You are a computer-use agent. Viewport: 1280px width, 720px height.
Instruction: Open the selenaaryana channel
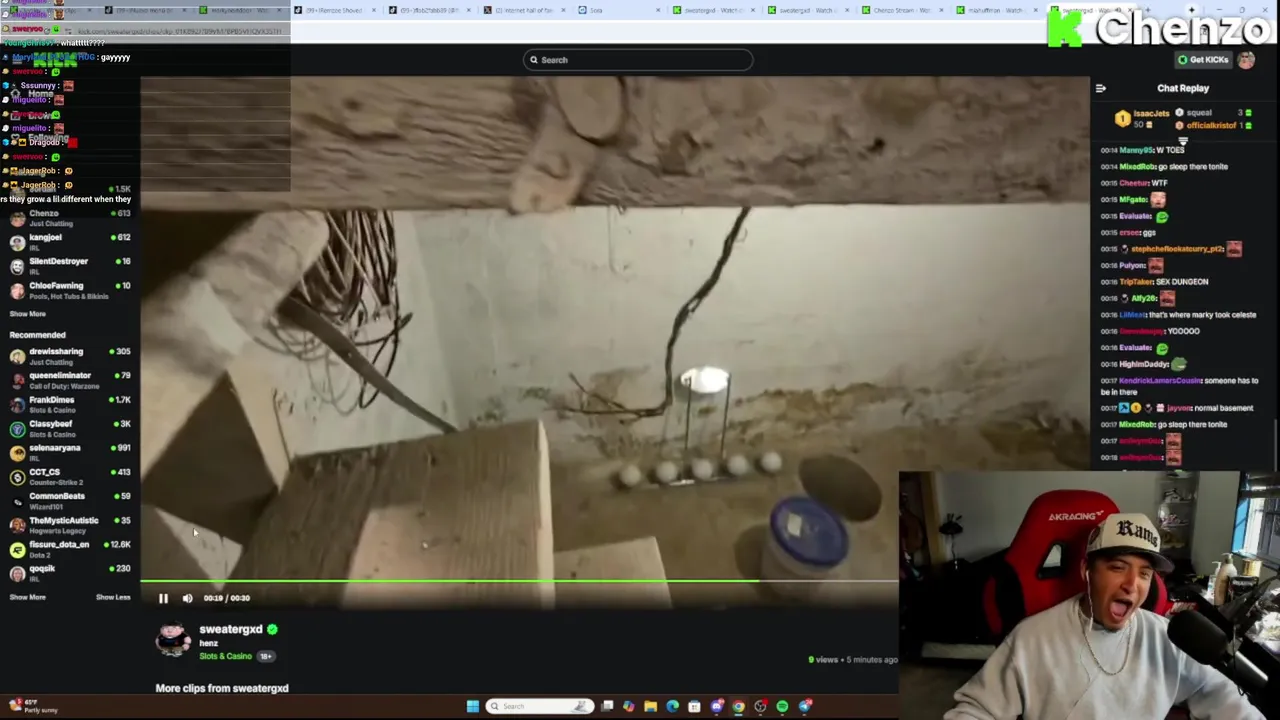(70, 452)
